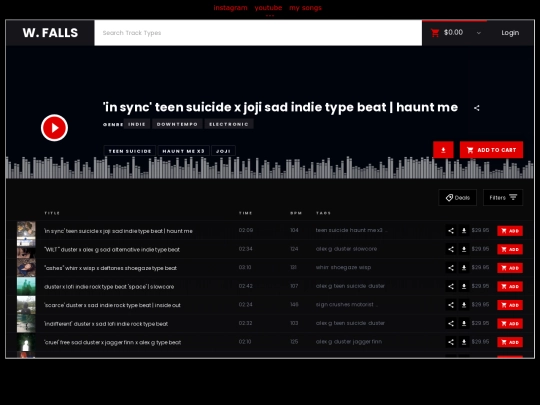Open the 'ashes' track thumbnail
The image size is (540, 405).
tap(26, 268)
